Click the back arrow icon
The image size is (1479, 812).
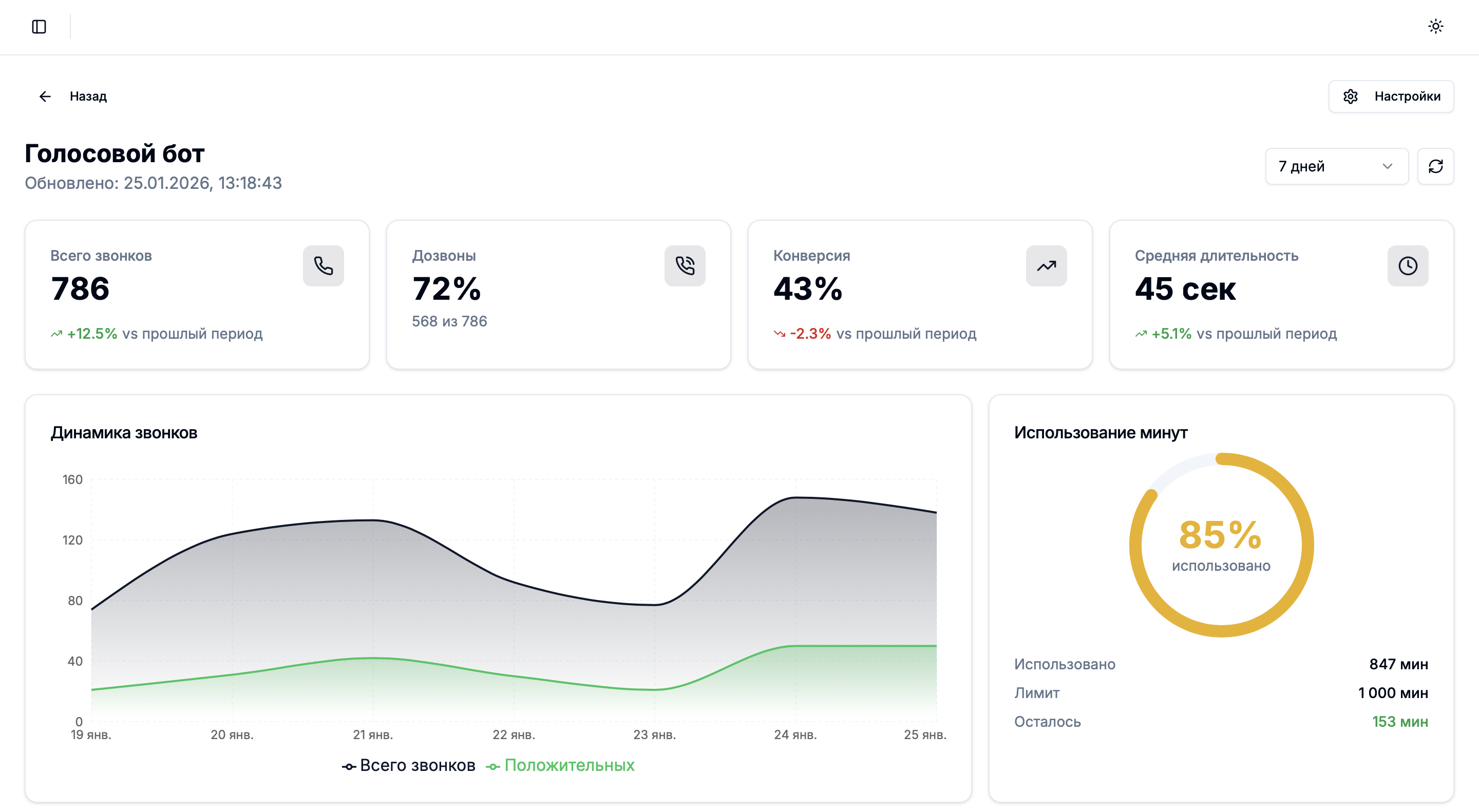[x=45, y=96]
